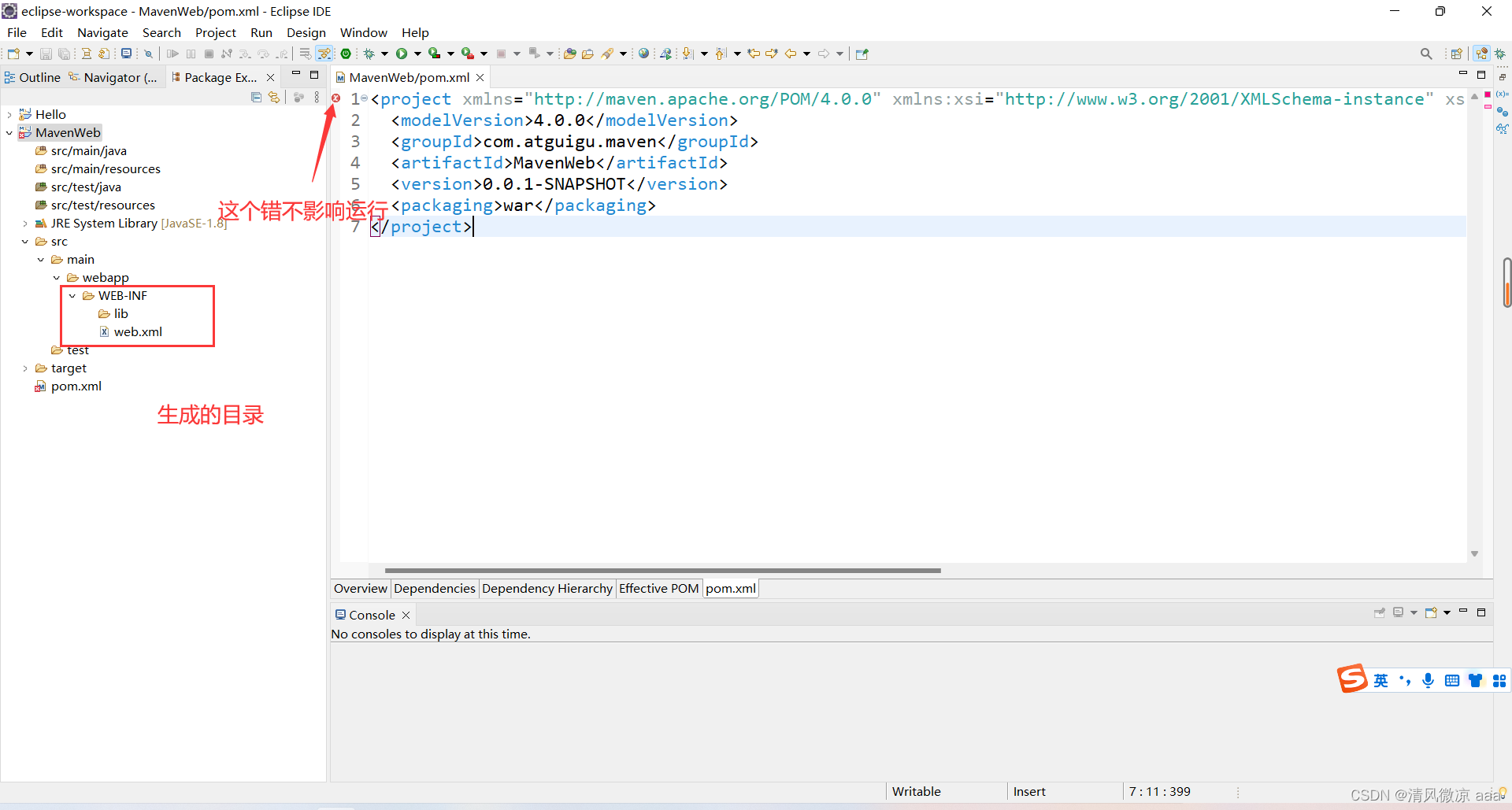Screen dimensions: 1512x810
Task: Collapse the webapp folder node
Action: click(57, 278)
